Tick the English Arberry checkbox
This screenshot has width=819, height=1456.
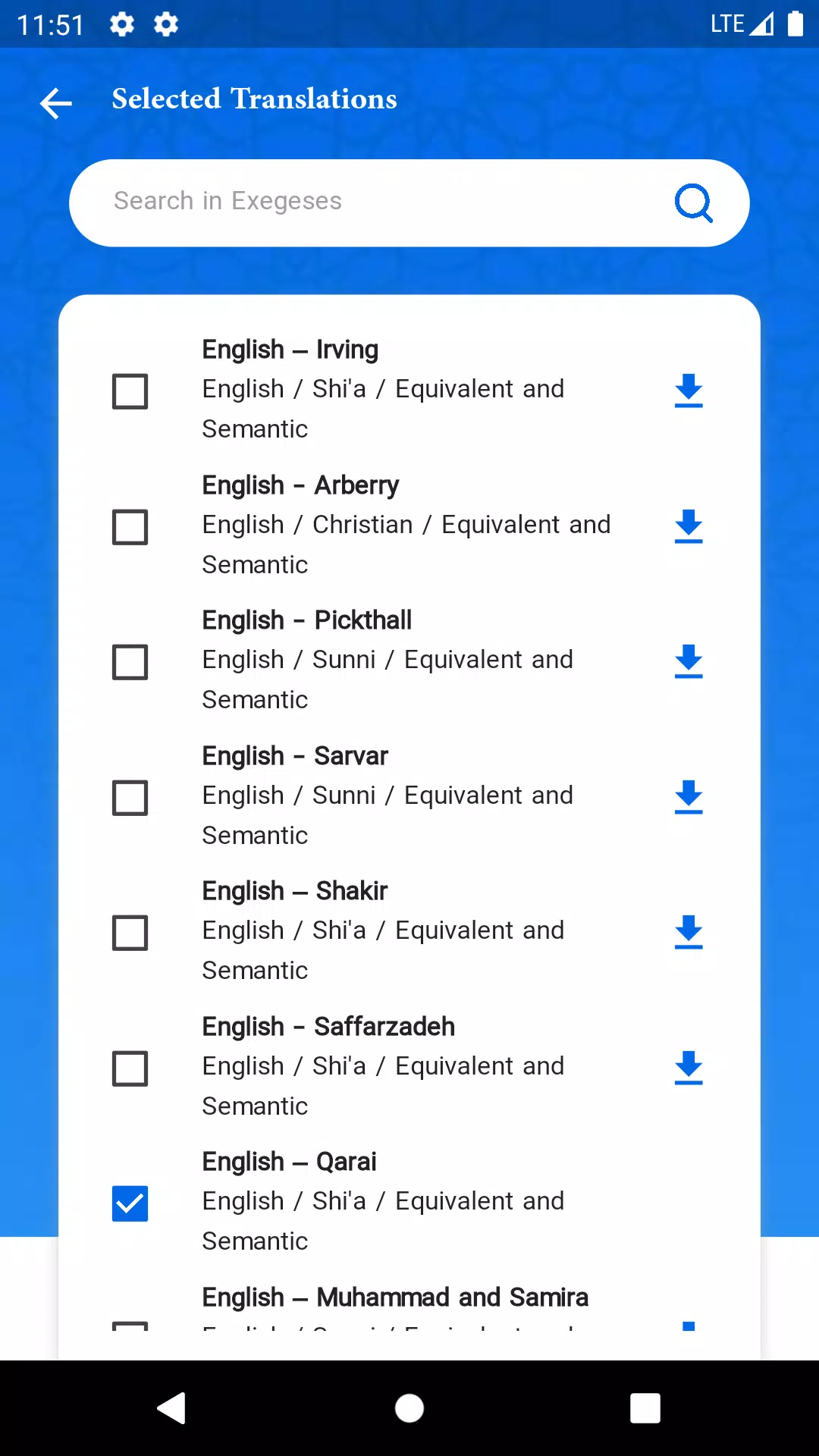click(x=130, y=527)
